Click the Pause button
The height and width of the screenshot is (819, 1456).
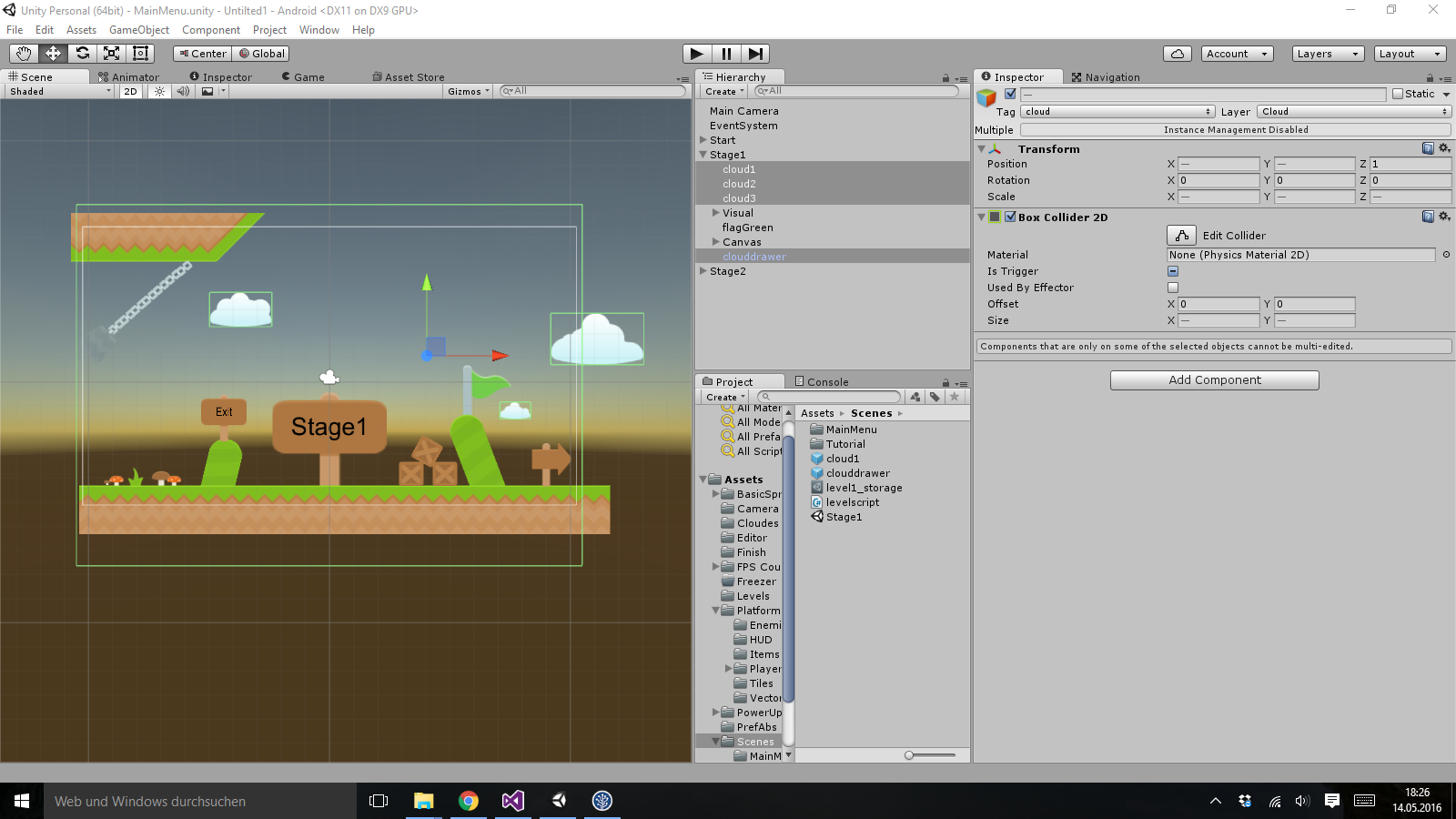click(726, 54)
